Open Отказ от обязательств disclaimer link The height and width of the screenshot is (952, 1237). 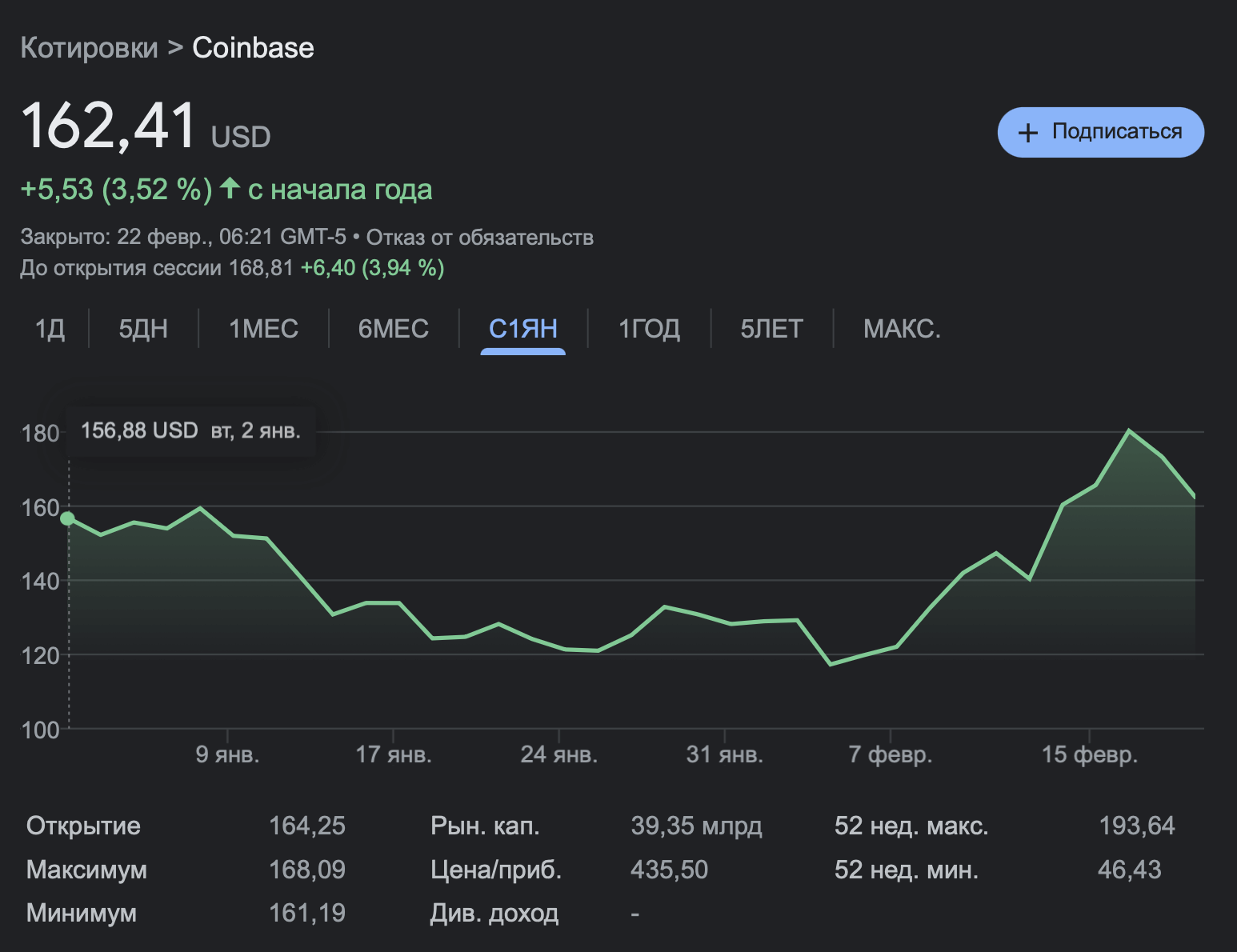coord(480,238)
